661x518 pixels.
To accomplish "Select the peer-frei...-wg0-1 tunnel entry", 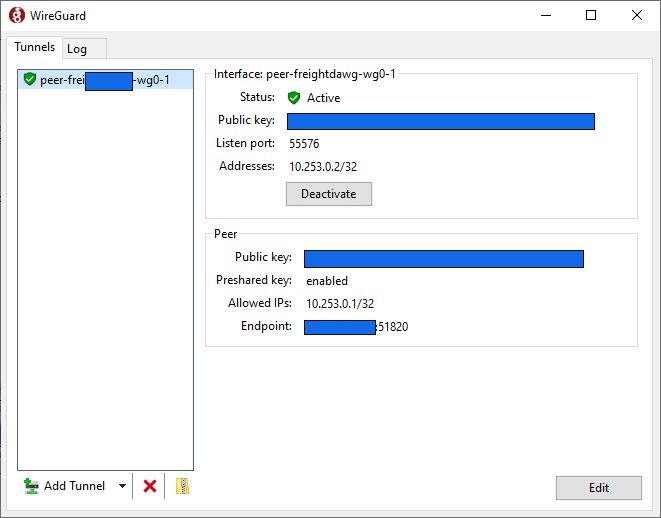I will coord(106,80).
